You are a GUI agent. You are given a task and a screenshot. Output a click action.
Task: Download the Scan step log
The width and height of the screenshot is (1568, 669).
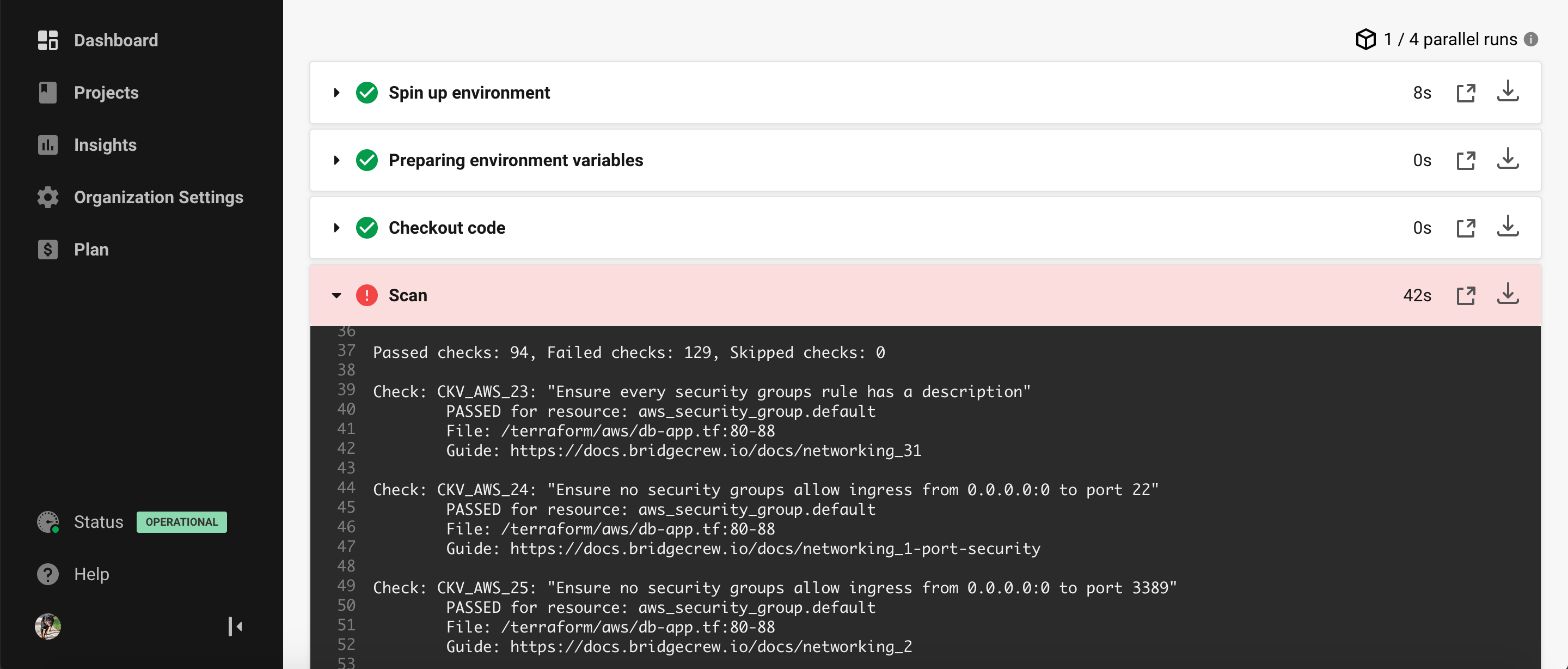pos(1508,295)
